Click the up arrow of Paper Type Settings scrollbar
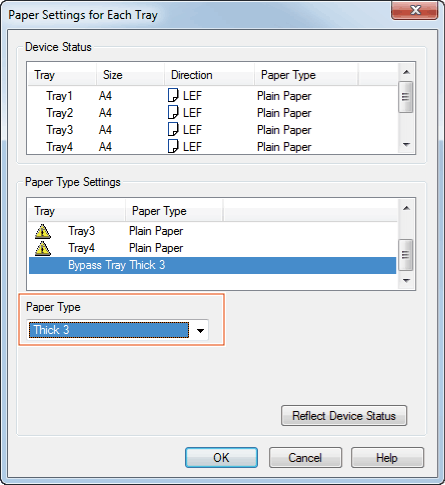445x485 pixels. point(406,208)
